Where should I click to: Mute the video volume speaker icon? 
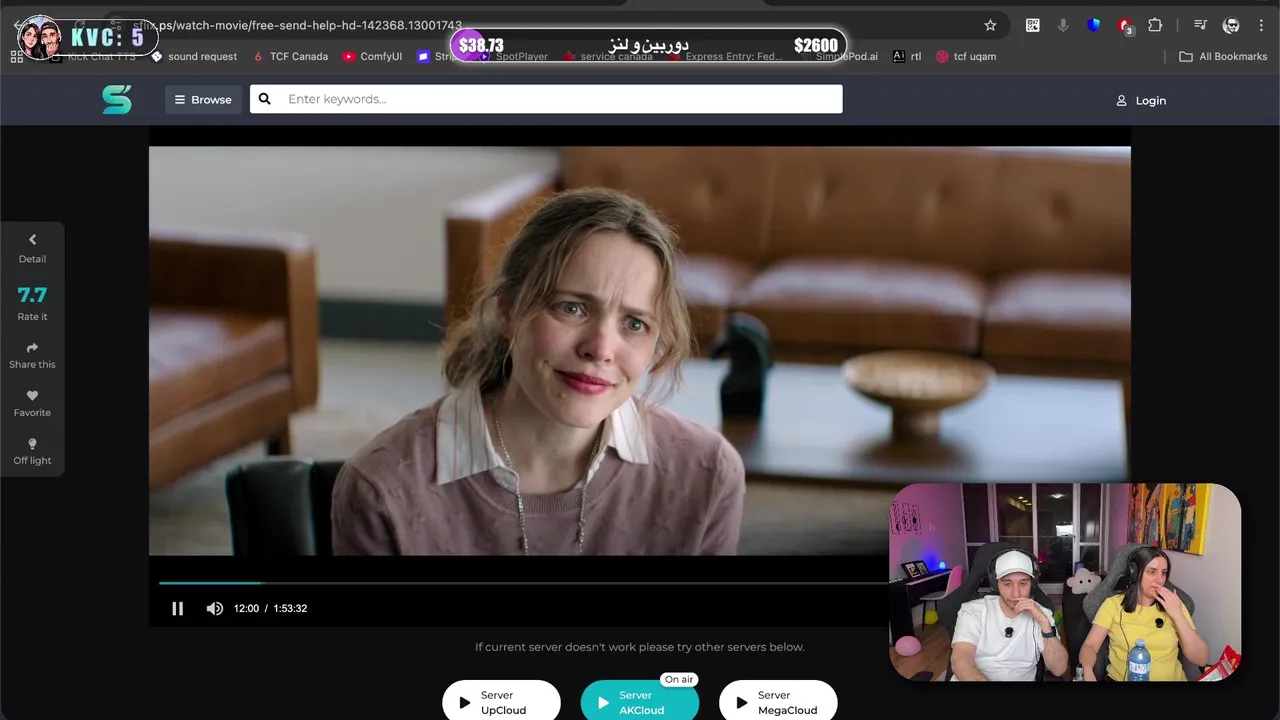click(215, 608)
